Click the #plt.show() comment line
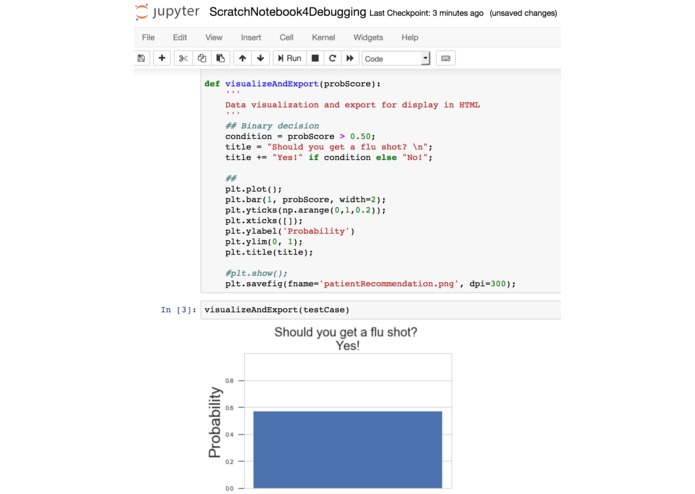 [x=256, y=273]
